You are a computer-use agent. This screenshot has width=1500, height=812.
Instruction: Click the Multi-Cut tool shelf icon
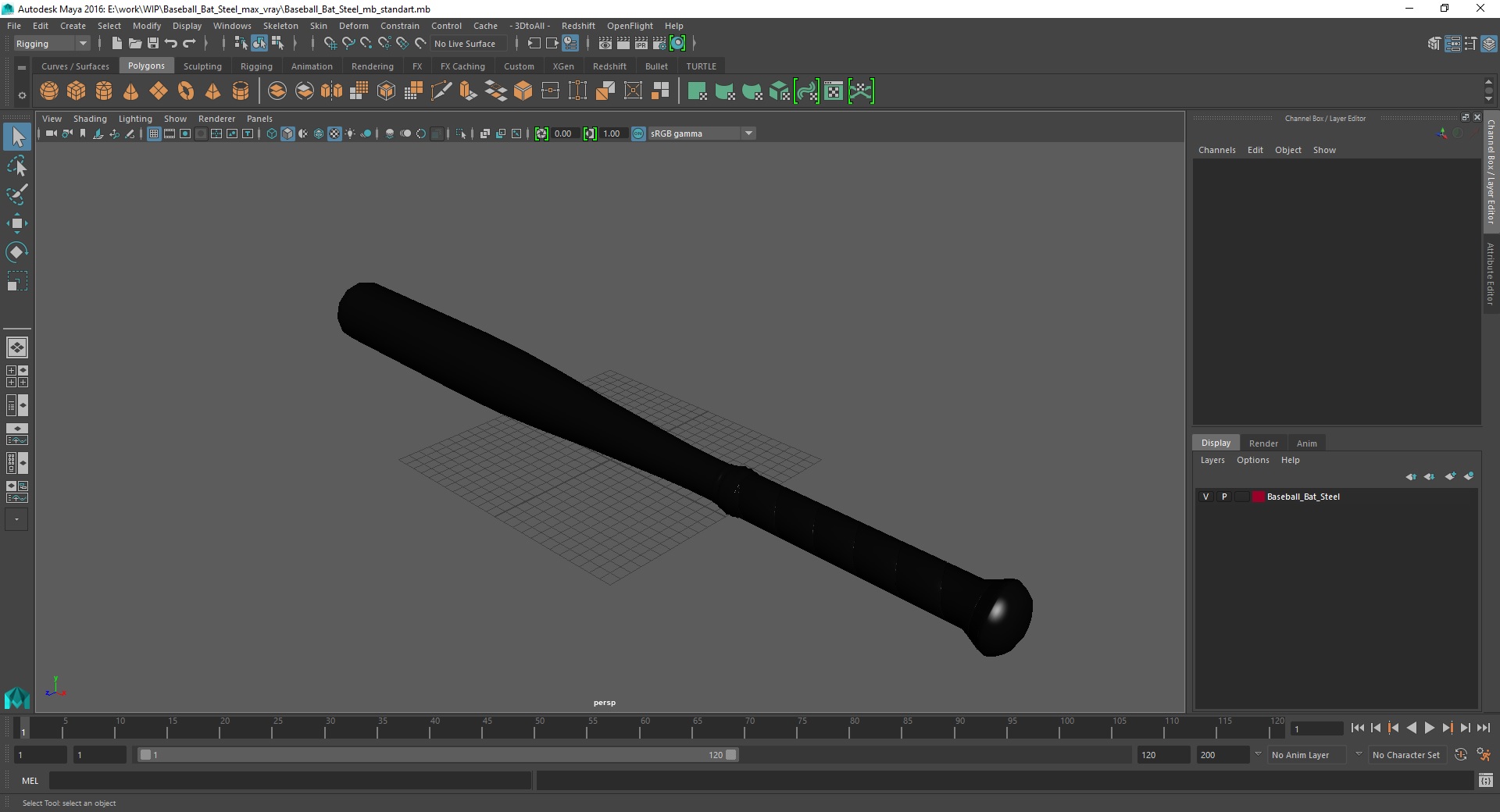(x=441, y=91)
